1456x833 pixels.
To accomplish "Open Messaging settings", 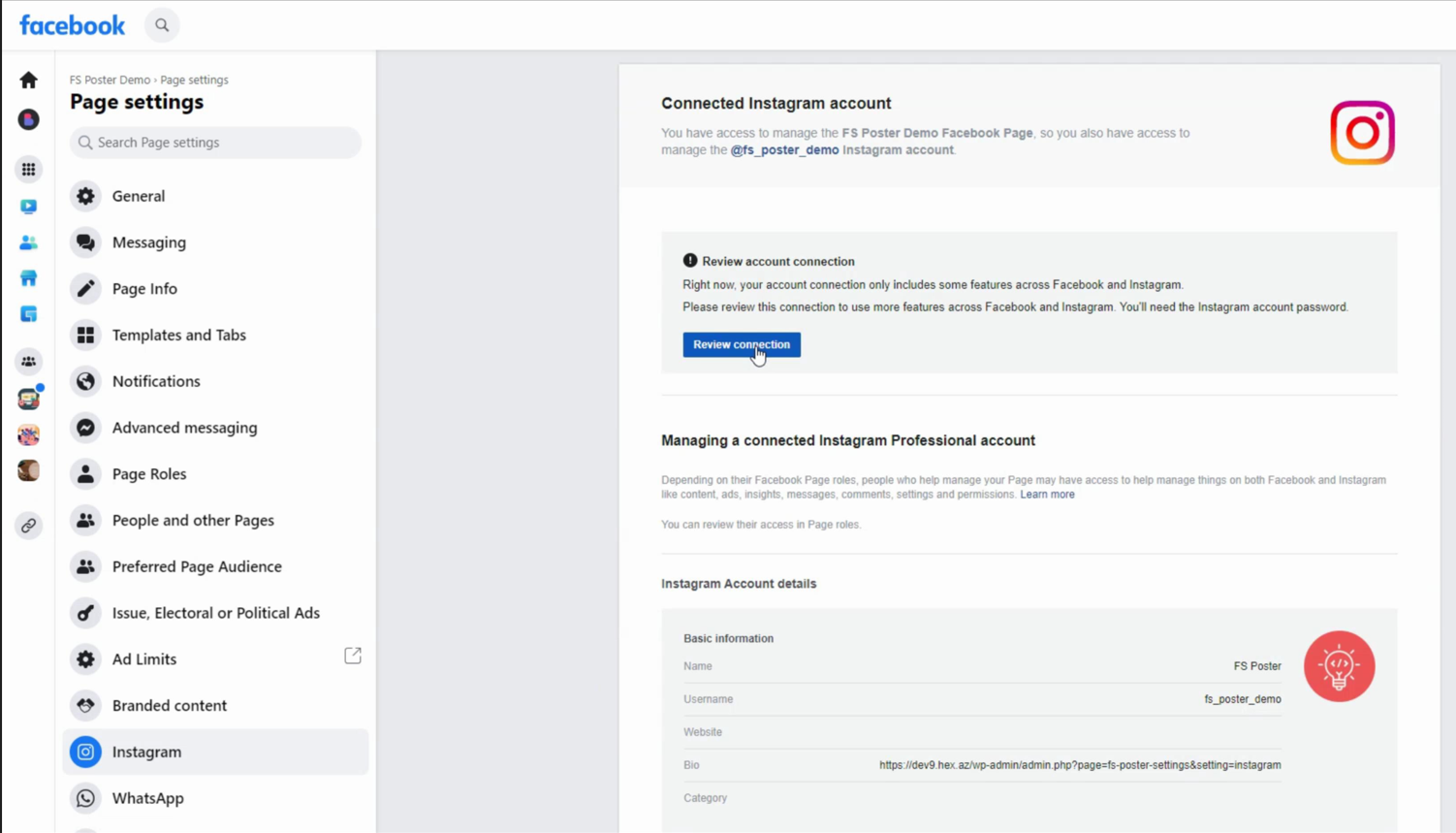I will pos(215,242).
